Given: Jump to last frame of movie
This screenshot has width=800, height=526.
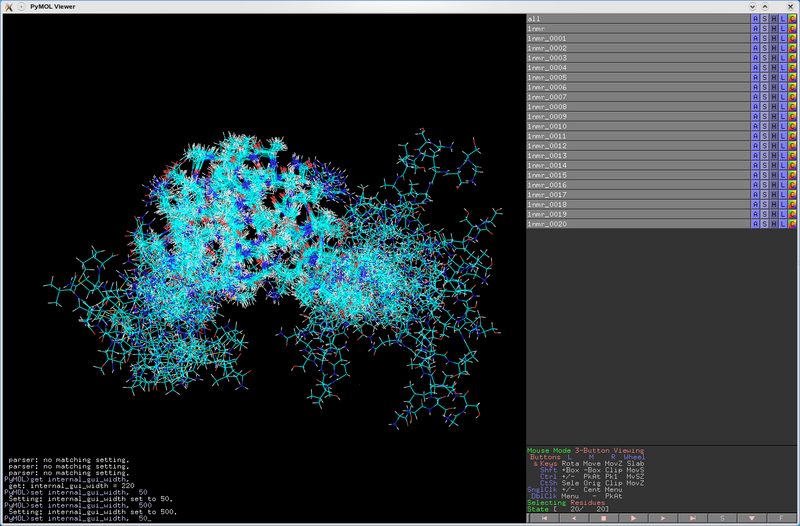Looking at the screenshot, I should [x=692, y=518].
